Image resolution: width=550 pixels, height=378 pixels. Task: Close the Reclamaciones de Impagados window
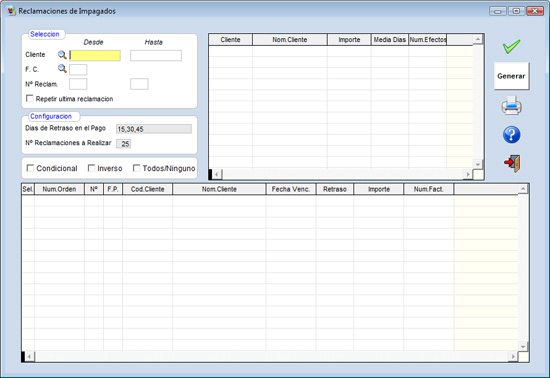point(535,11)
